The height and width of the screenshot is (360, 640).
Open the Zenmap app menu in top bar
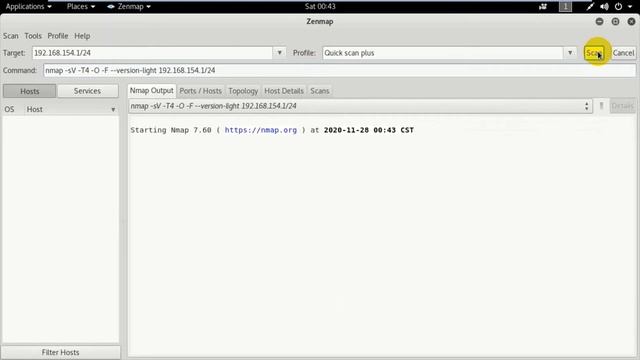tap(129, 7)
